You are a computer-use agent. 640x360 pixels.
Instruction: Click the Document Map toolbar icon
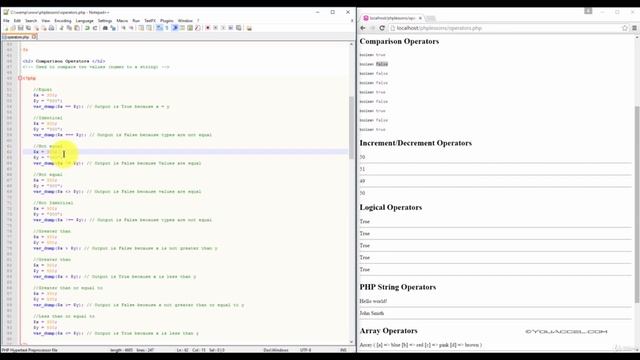[190, 28]
